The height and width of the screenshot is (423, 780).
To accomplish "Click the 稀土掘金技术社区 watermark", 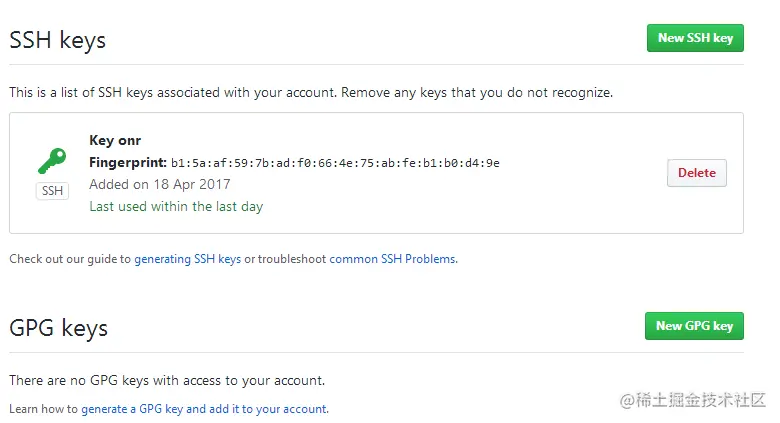I will (693, 399).
